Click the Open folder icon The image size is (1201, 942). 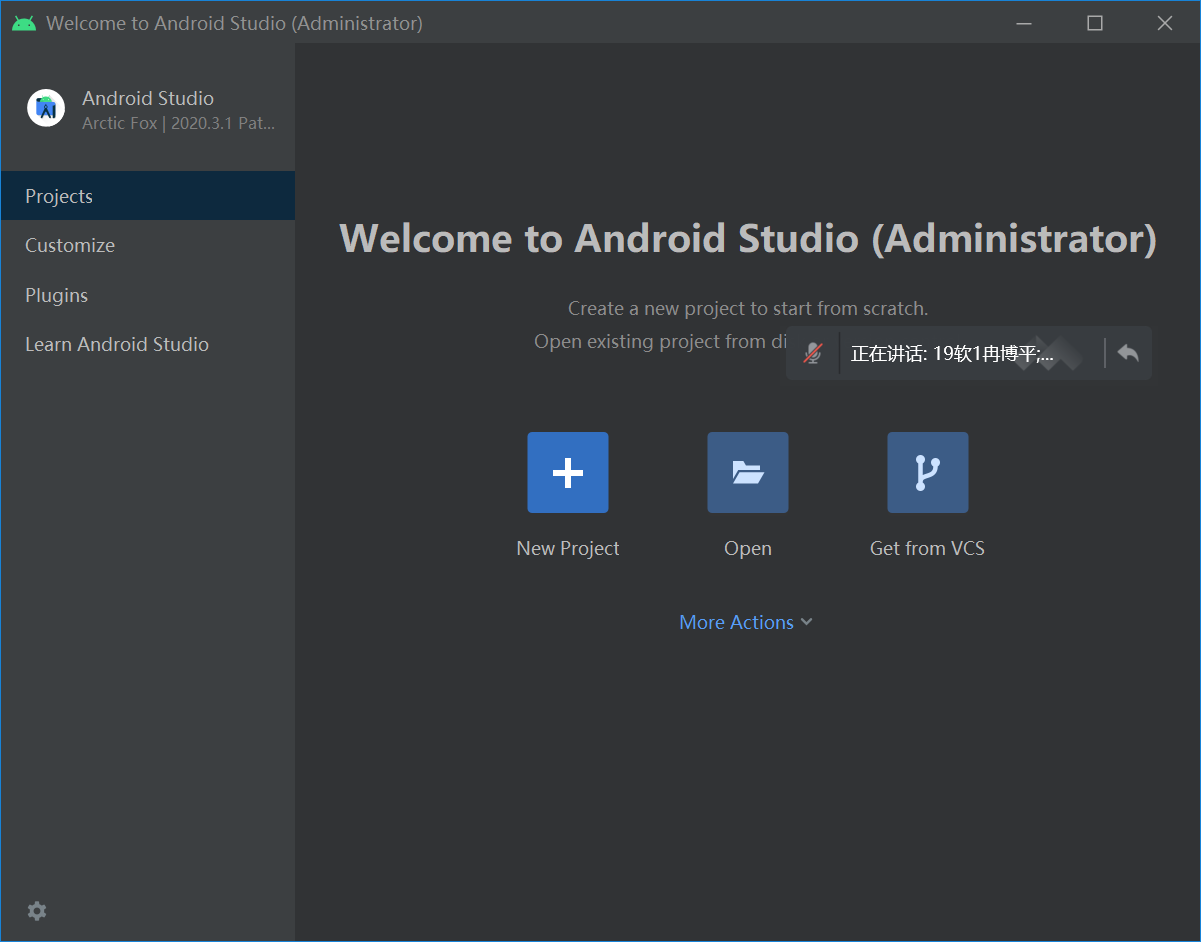click(748, 472)
